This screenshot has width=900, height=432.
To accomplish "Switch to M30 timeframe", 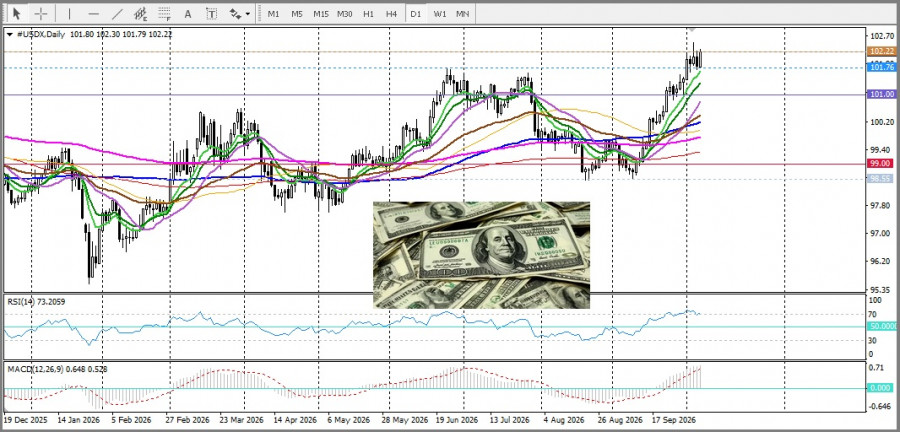I will (x=345, y=14).
